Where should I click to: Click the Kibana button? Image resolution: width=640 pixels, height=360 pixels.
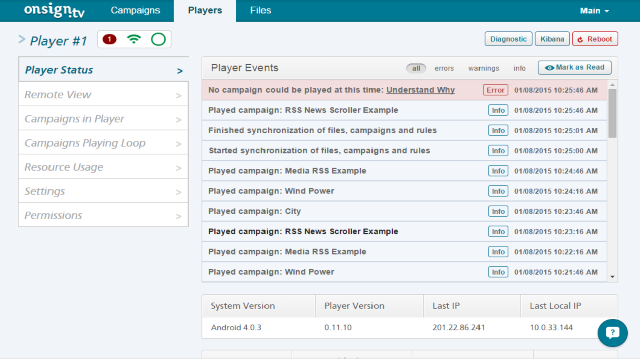[552, 39]
